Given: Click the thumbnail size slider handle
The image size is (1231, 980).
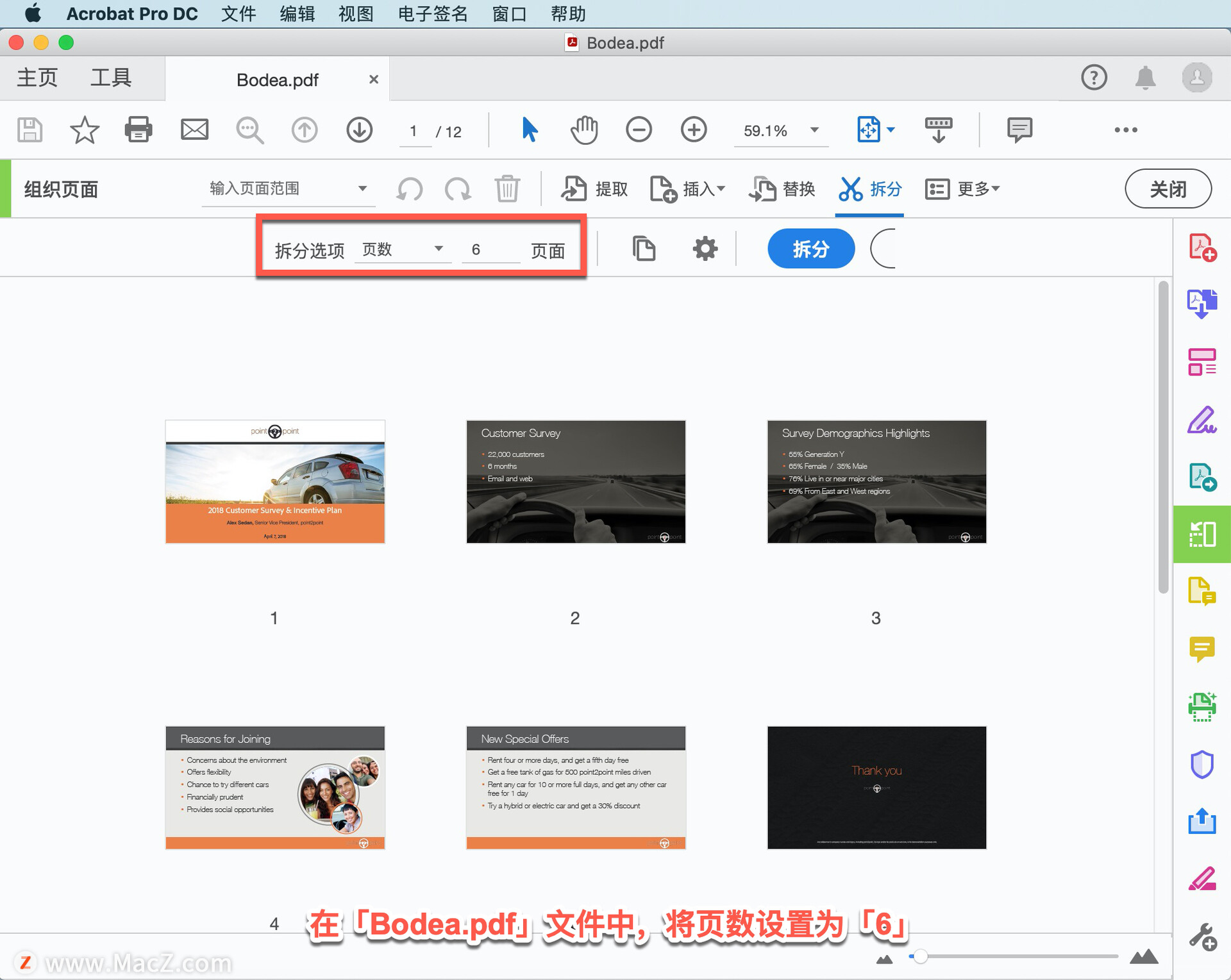Looking at the screenshot, I should 920,956.
